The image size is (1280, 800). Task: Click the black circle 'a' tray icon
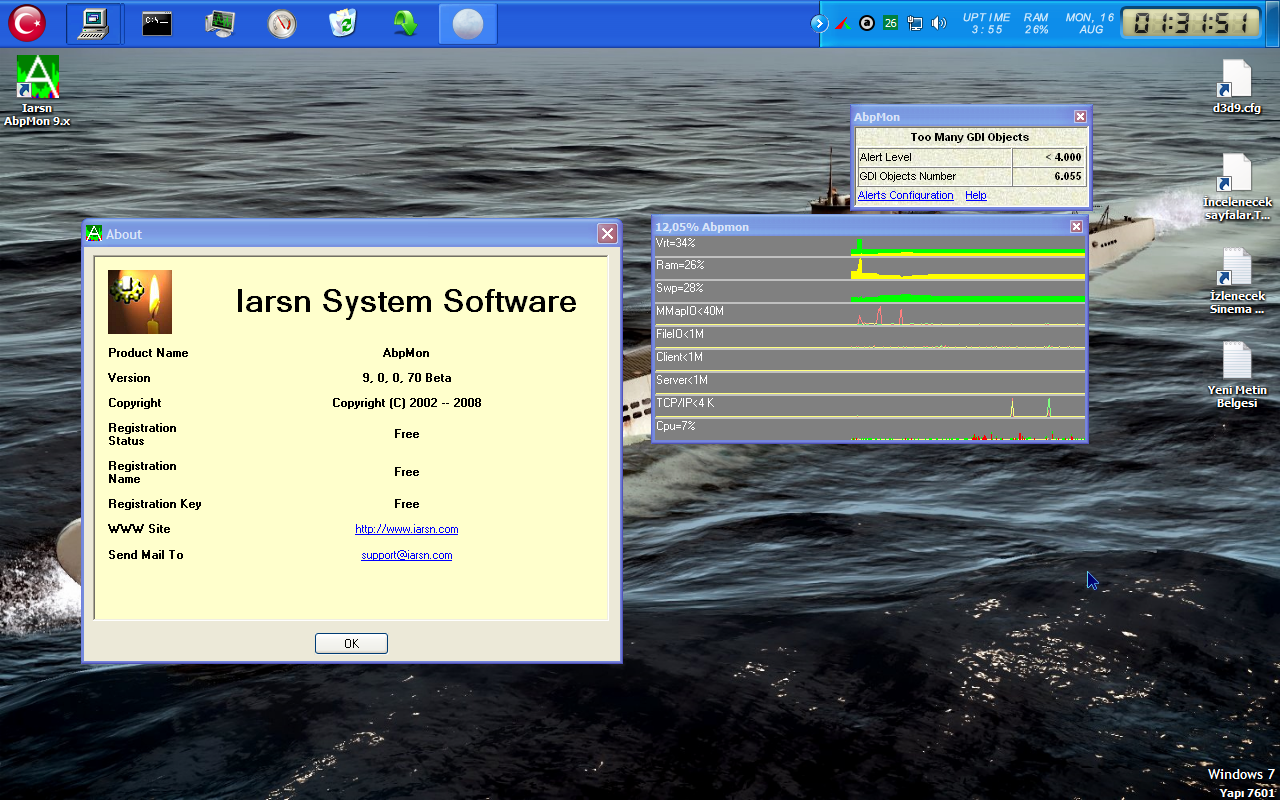coord(867,23)
